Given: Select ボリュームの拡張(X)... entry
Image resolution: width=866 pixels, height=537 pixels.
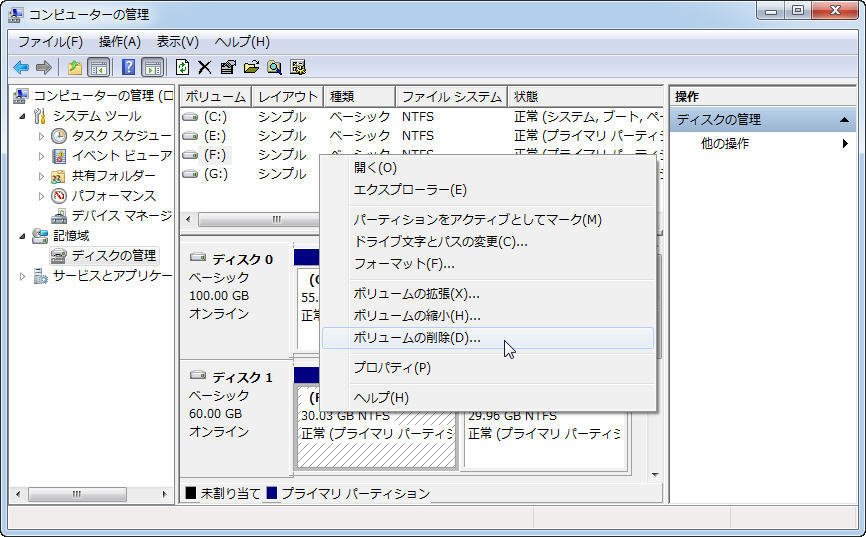Looking at the screenshot, I should [x=489, y=294].
